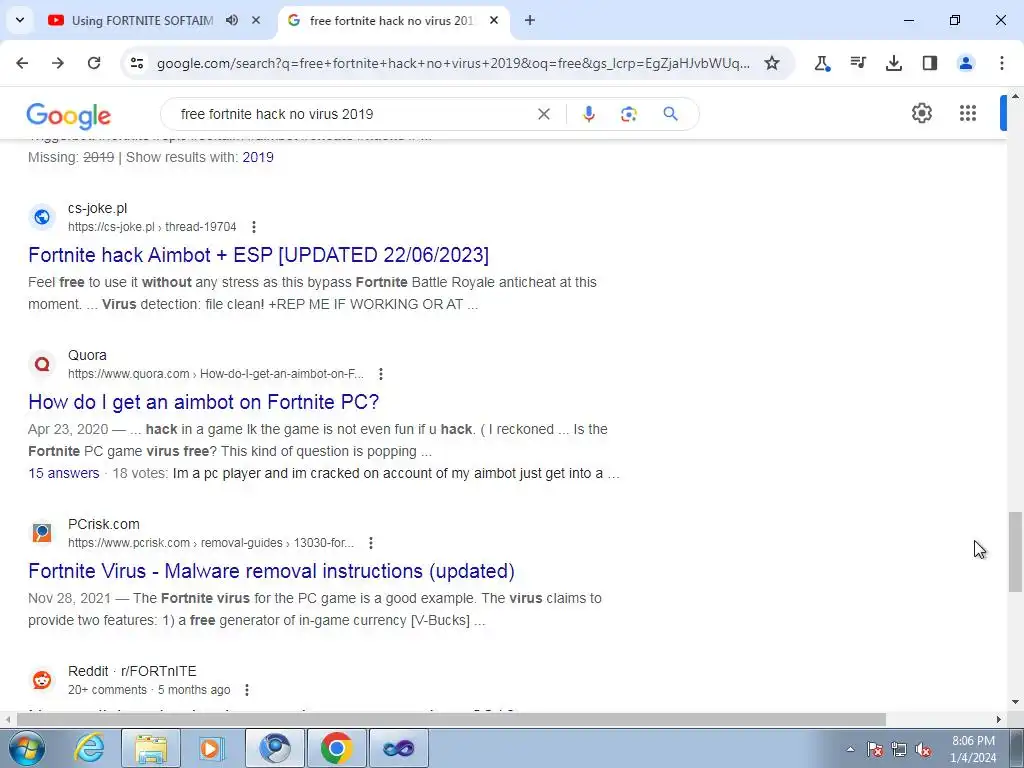The height and width of the screenshot is (768, 1024).
Task: Open Chrome Labs flask icon
Action: pyautogui.click(x=822, y=63)
